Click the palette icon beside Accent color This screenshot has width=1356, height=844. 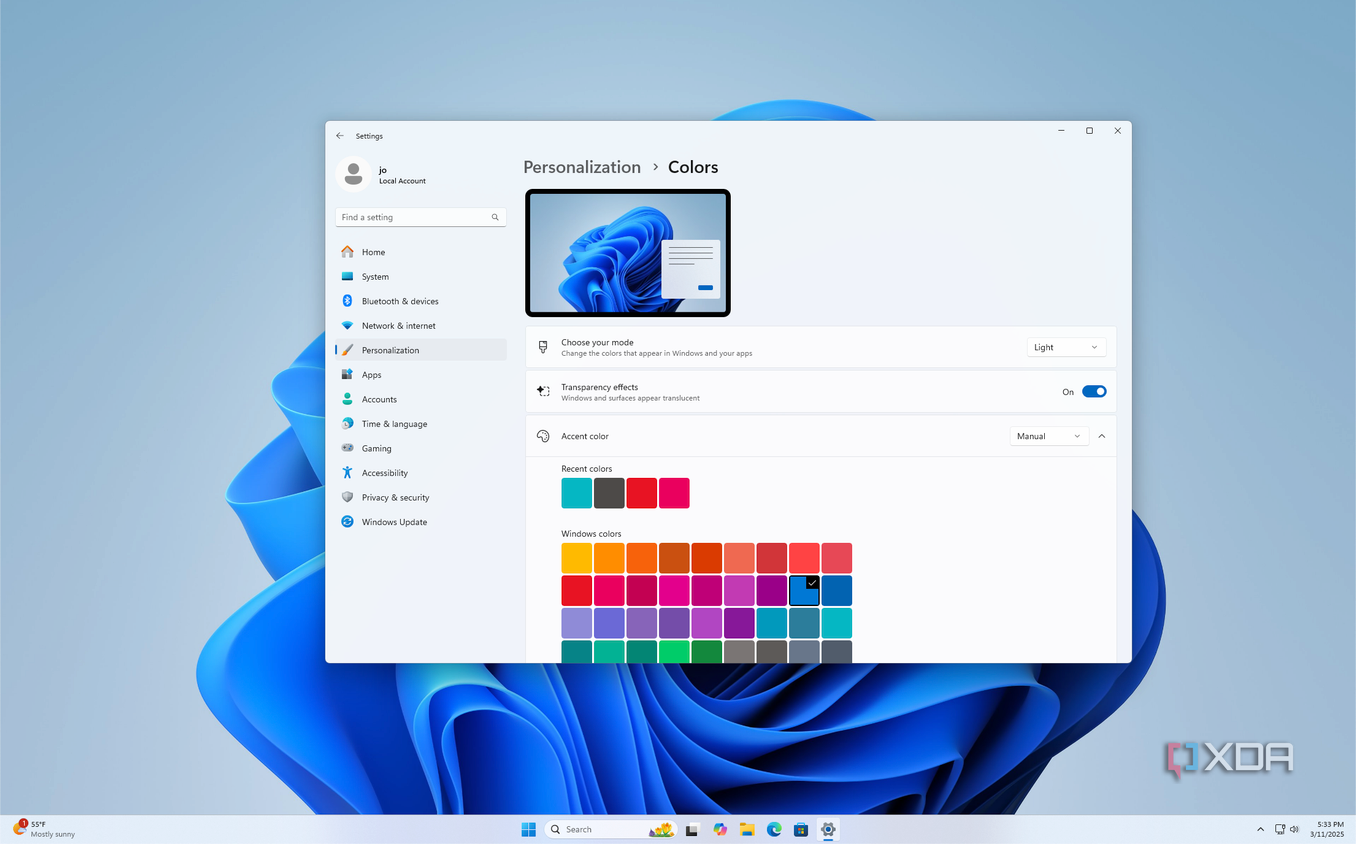(x=543, y=436)
